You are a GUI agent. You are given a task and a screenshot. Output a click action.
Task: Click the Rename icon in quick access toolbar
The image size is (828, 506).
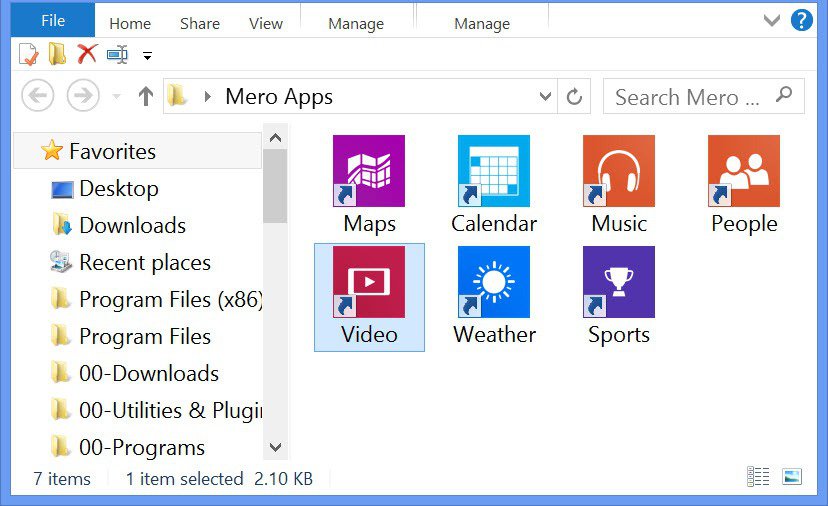click(x=117, y=54)
